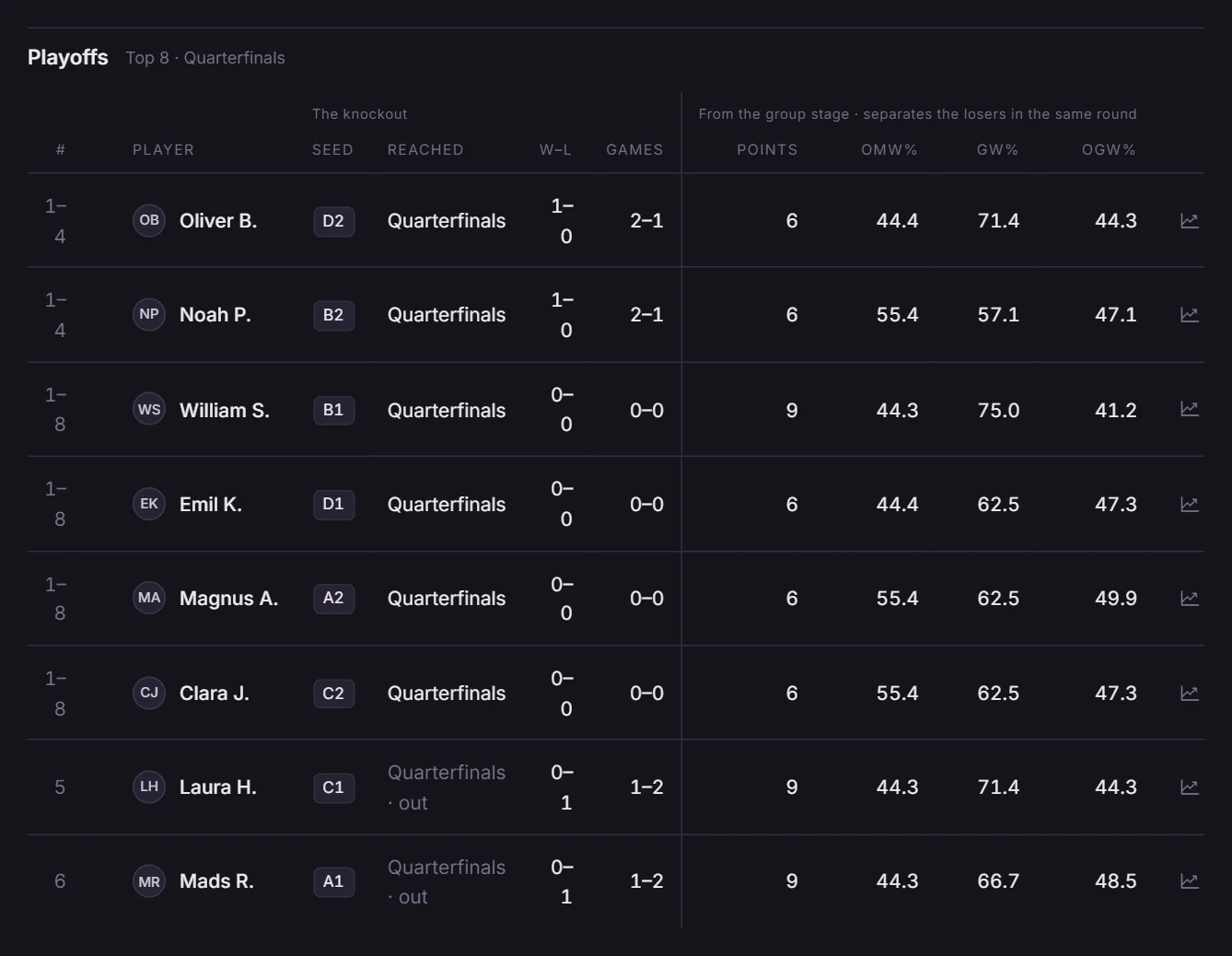
Task: Click the GAMES column header
Action: (634, 149)
